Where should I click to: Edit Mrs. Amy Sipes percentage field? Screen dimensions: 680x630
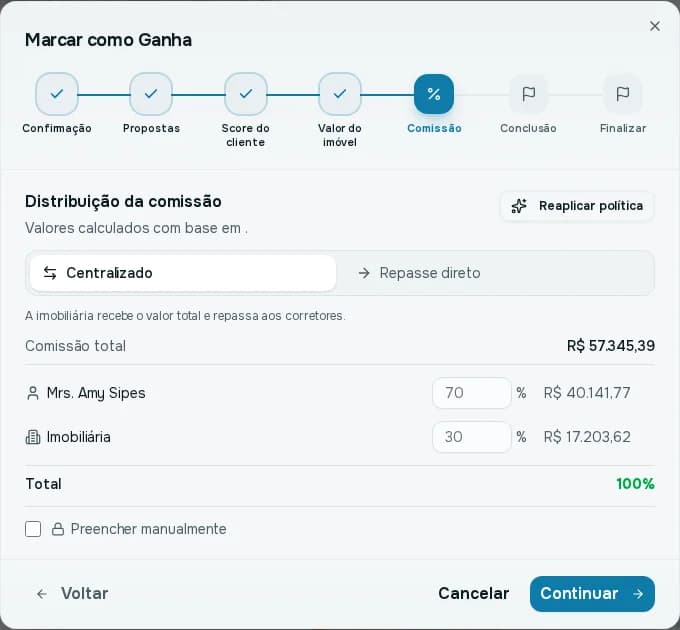click(x=472, y=393)
